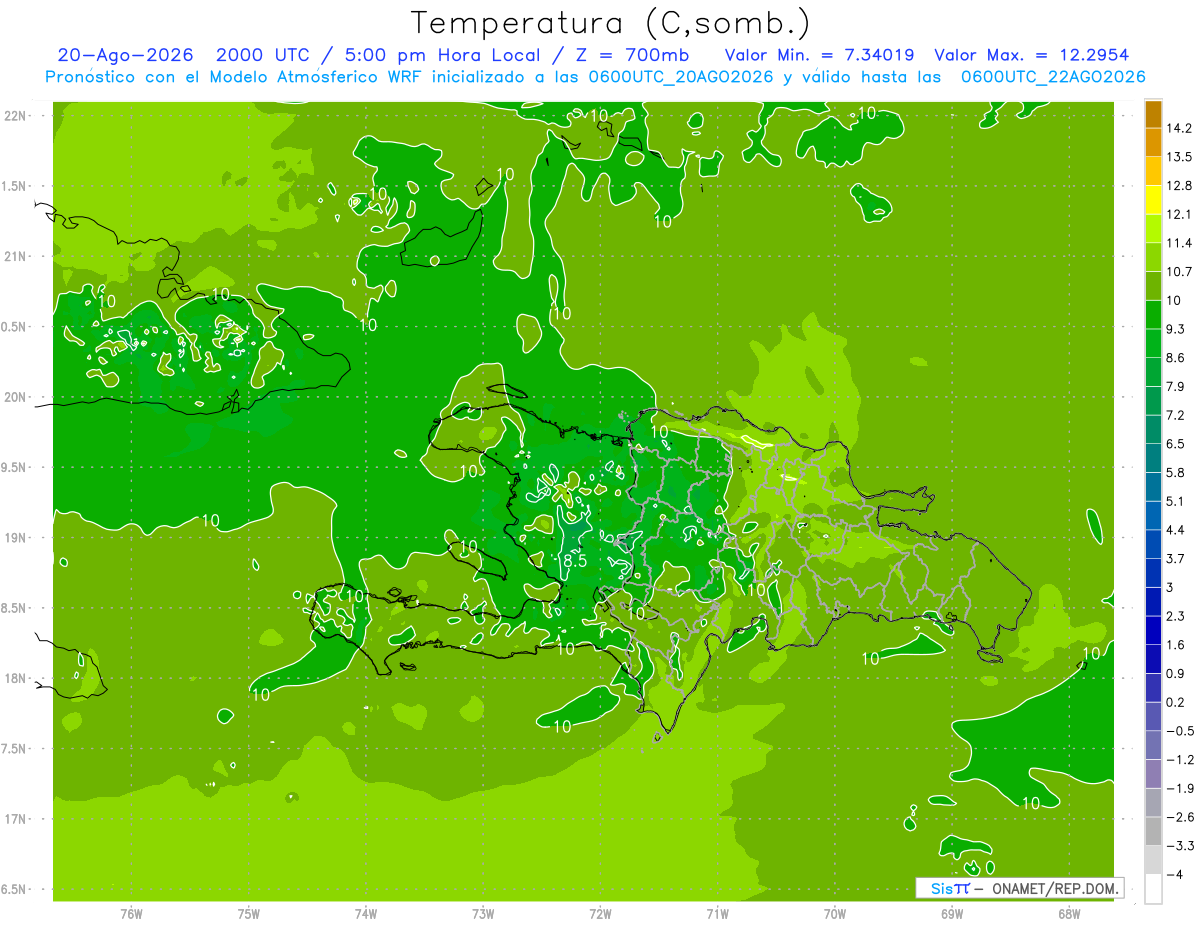Click the '19N' latitude axis label
The image size is (1200, 927).
pyautogui.click(x=15, y=538)
